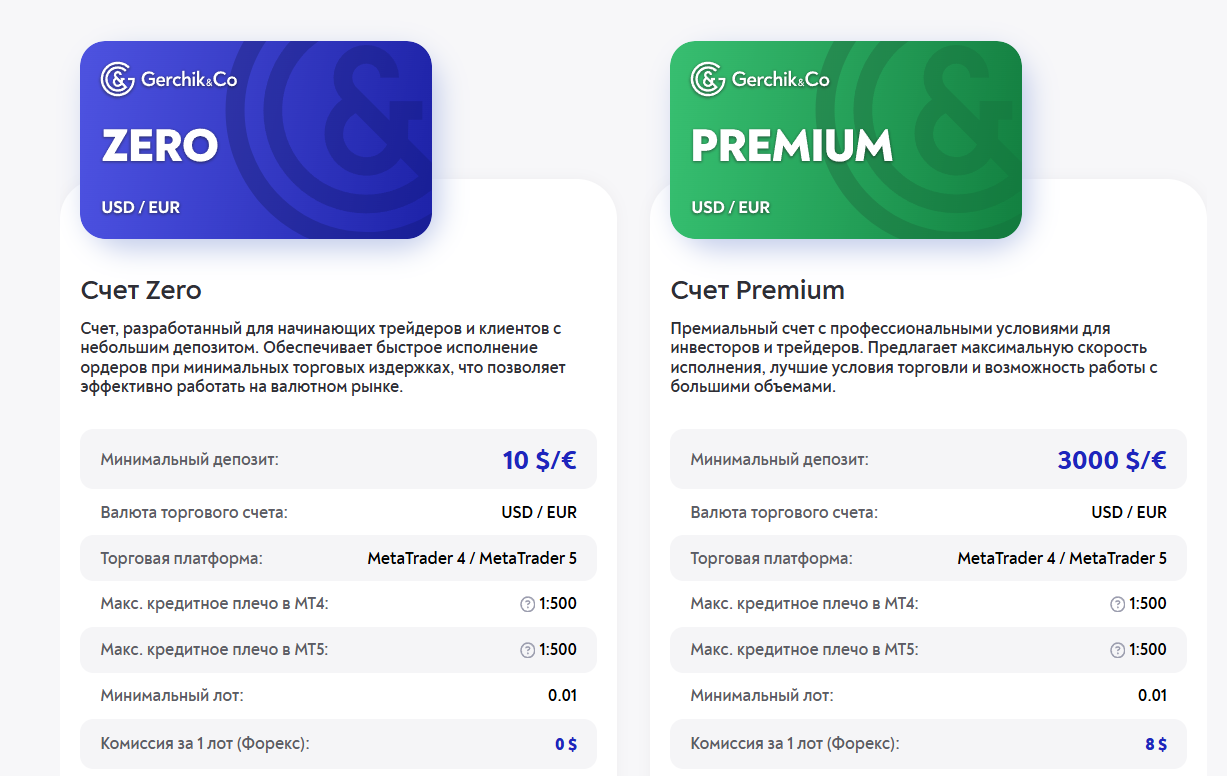Screen dimensions: 1227x776
Task: Click the Premium commission value 8 $
Action: 1156,744
